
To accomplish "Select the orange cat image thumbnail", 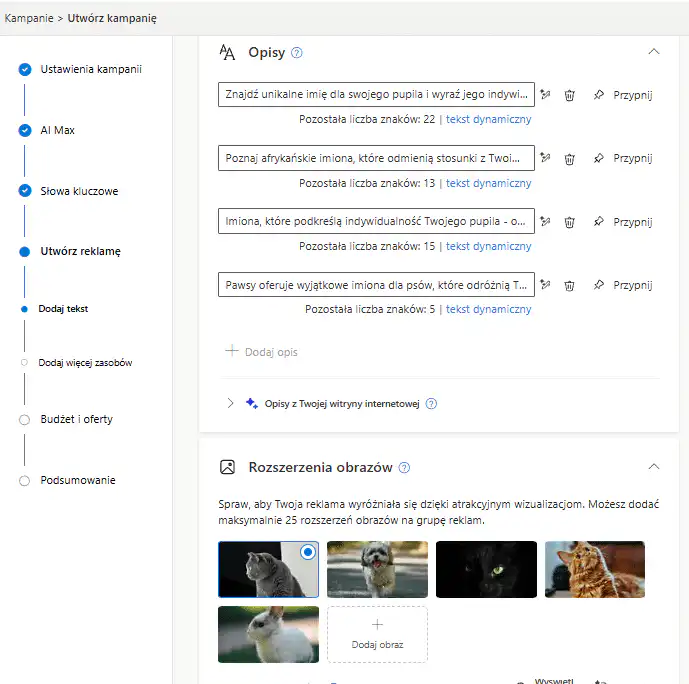I will [x=595, y=569].
